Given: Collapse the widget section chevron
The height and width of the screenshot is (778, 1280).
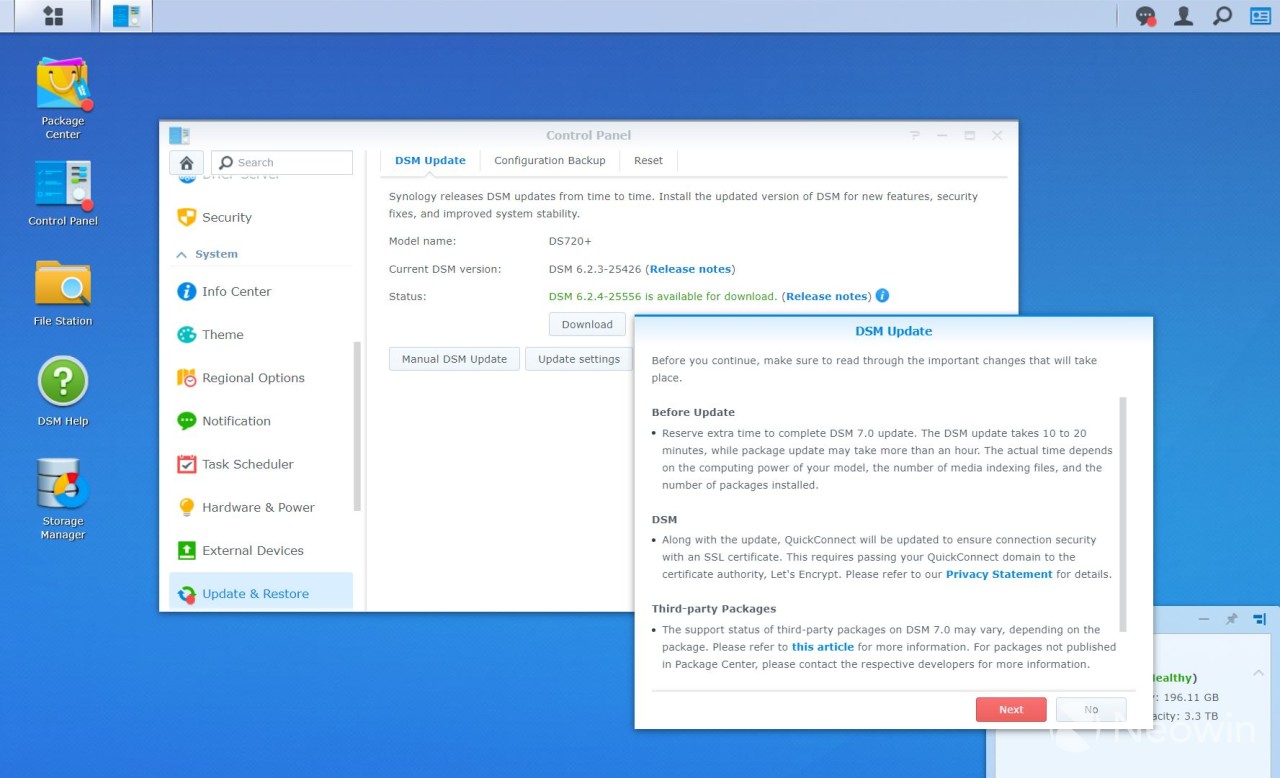Looking at the screenshot, I should [1259, 673].
